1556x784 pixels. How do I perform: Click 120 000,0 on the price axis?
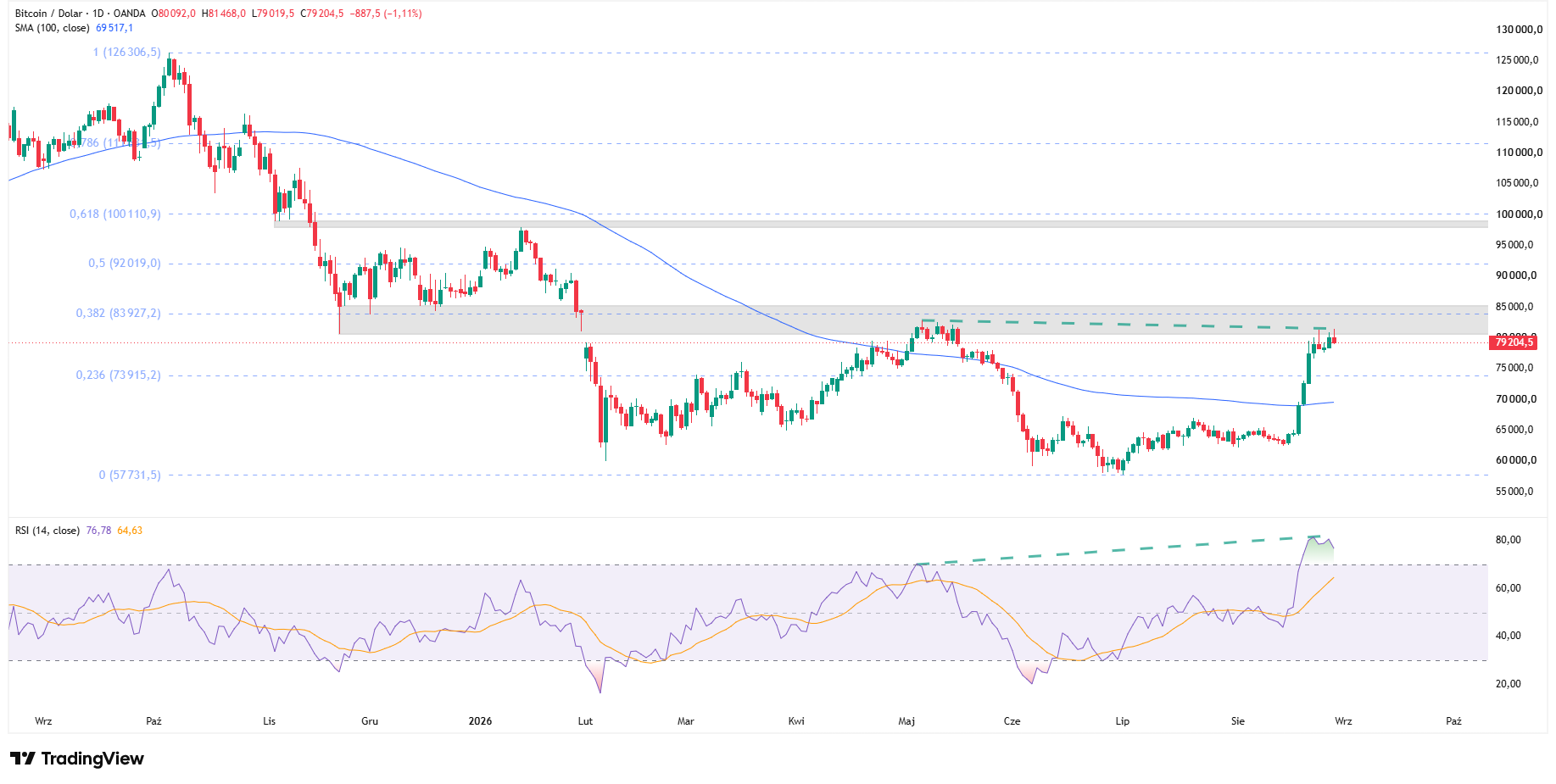(1520, 91)
